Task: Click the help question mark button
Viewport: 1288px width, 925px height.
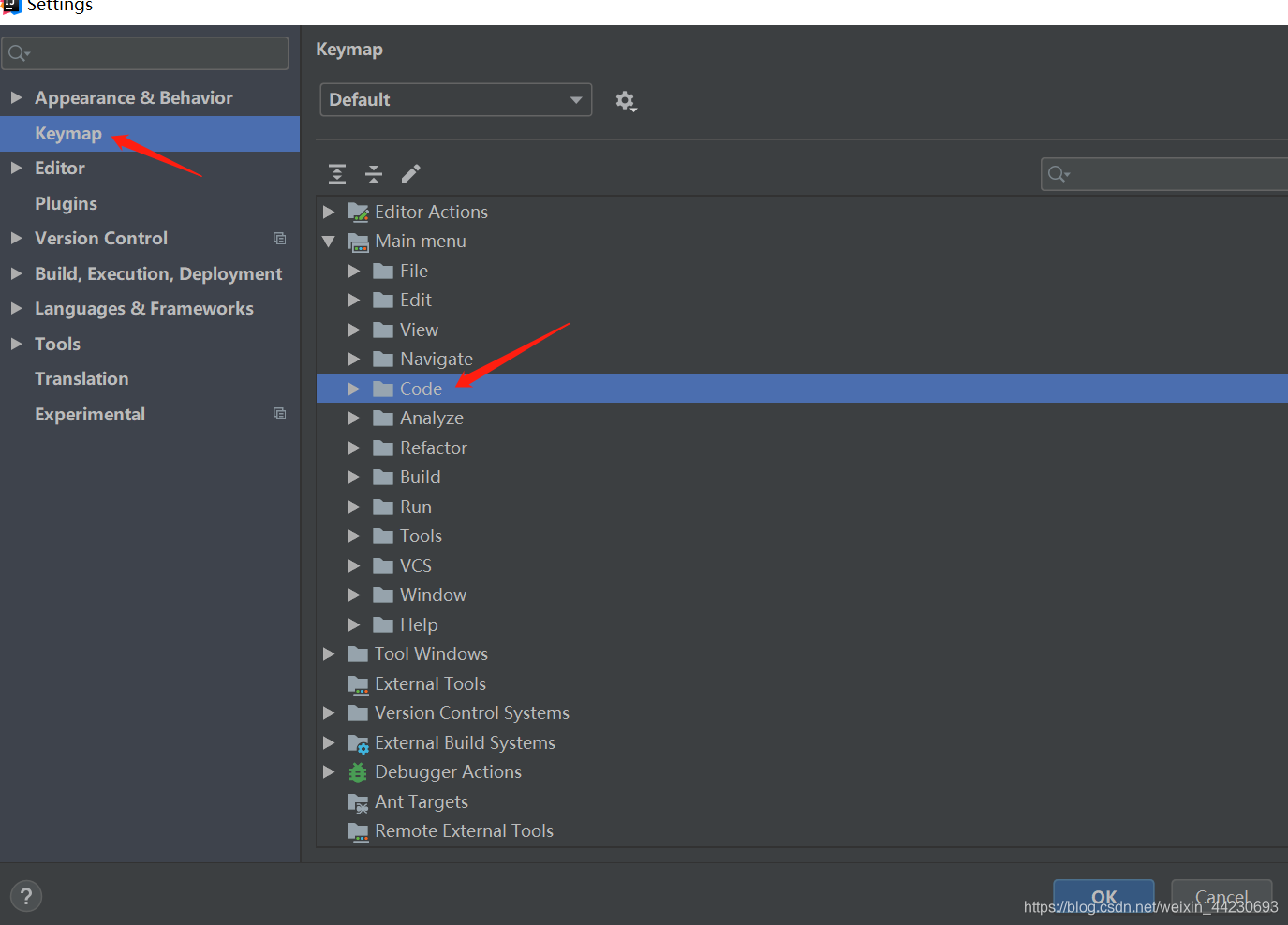Action: 26,896
